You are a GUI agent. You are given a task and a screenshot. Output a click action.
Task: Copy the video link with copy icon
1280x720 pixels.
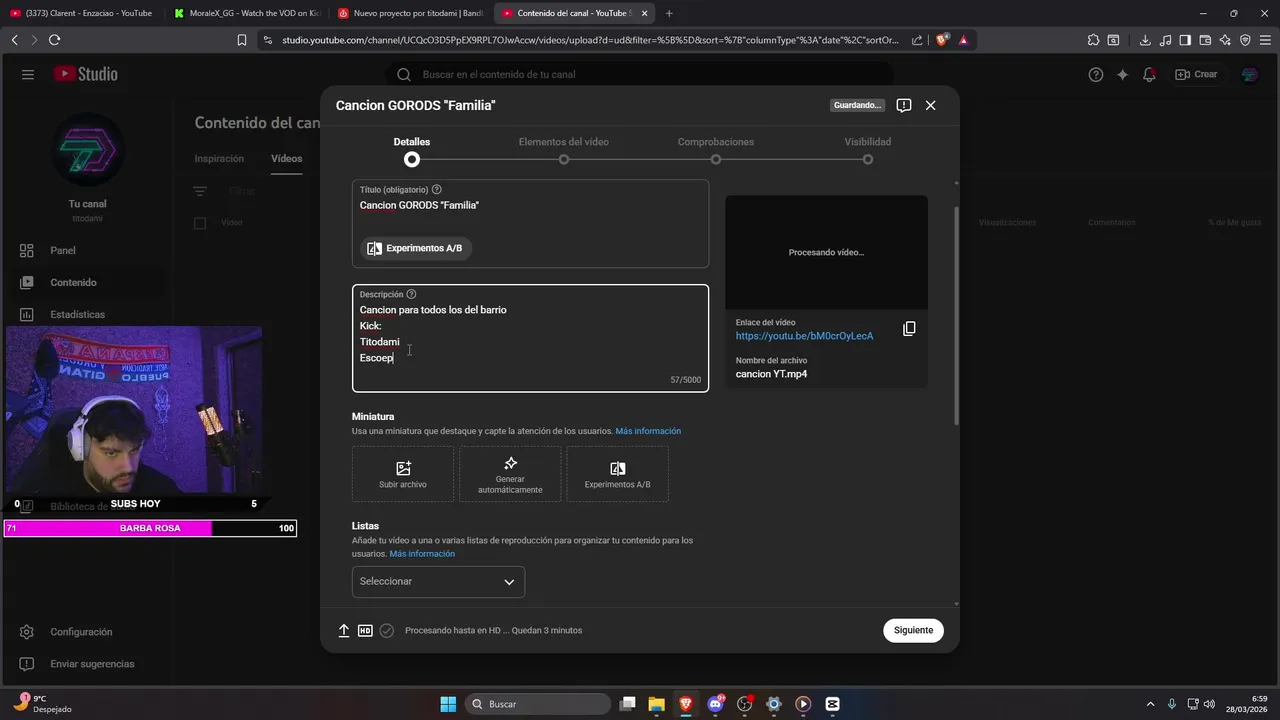(x=909, y=329)
